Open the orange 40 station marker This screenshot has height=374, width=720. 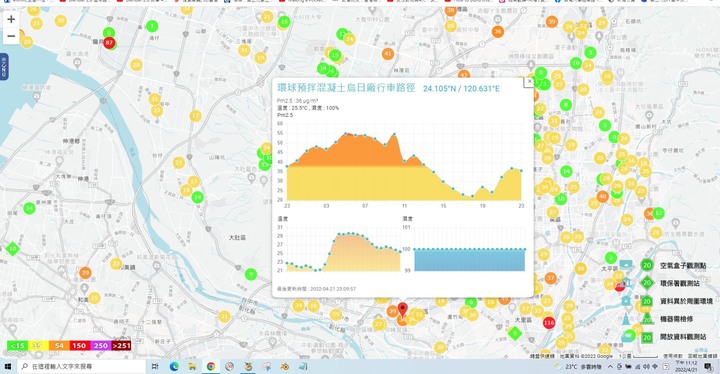602,196
